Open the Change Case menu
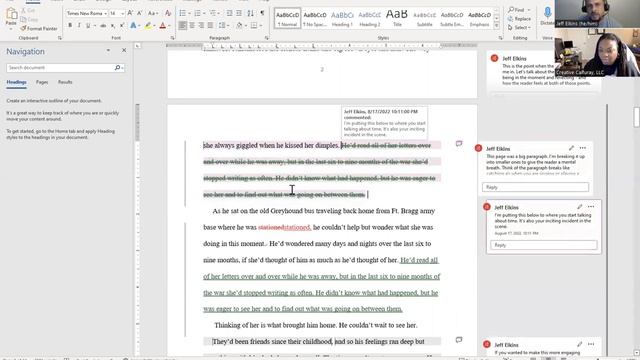The image size is (640, 360). click(x=152, y=13)
